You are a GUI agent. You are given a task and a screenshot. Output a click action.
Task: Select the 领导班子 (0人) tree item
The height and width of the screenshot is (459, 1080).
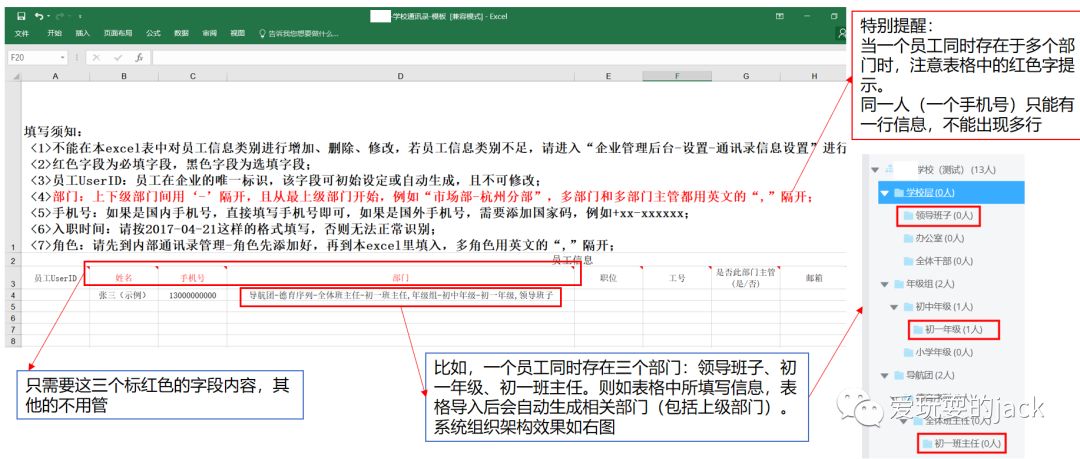tap(938, 216)
